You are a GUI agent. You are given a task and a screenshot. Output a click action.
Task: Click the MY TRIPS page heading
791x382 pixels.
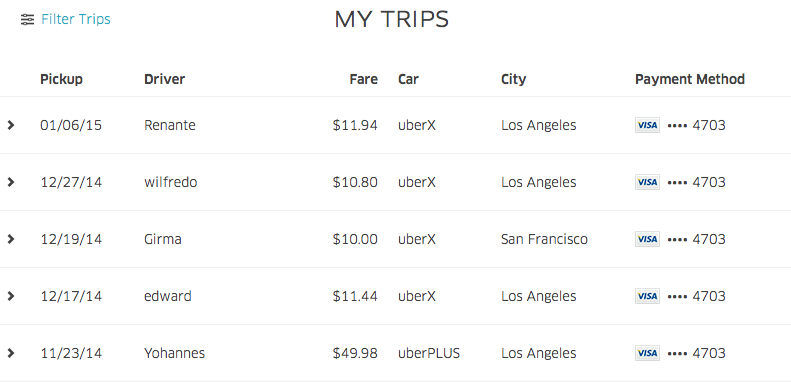[391, 20]
